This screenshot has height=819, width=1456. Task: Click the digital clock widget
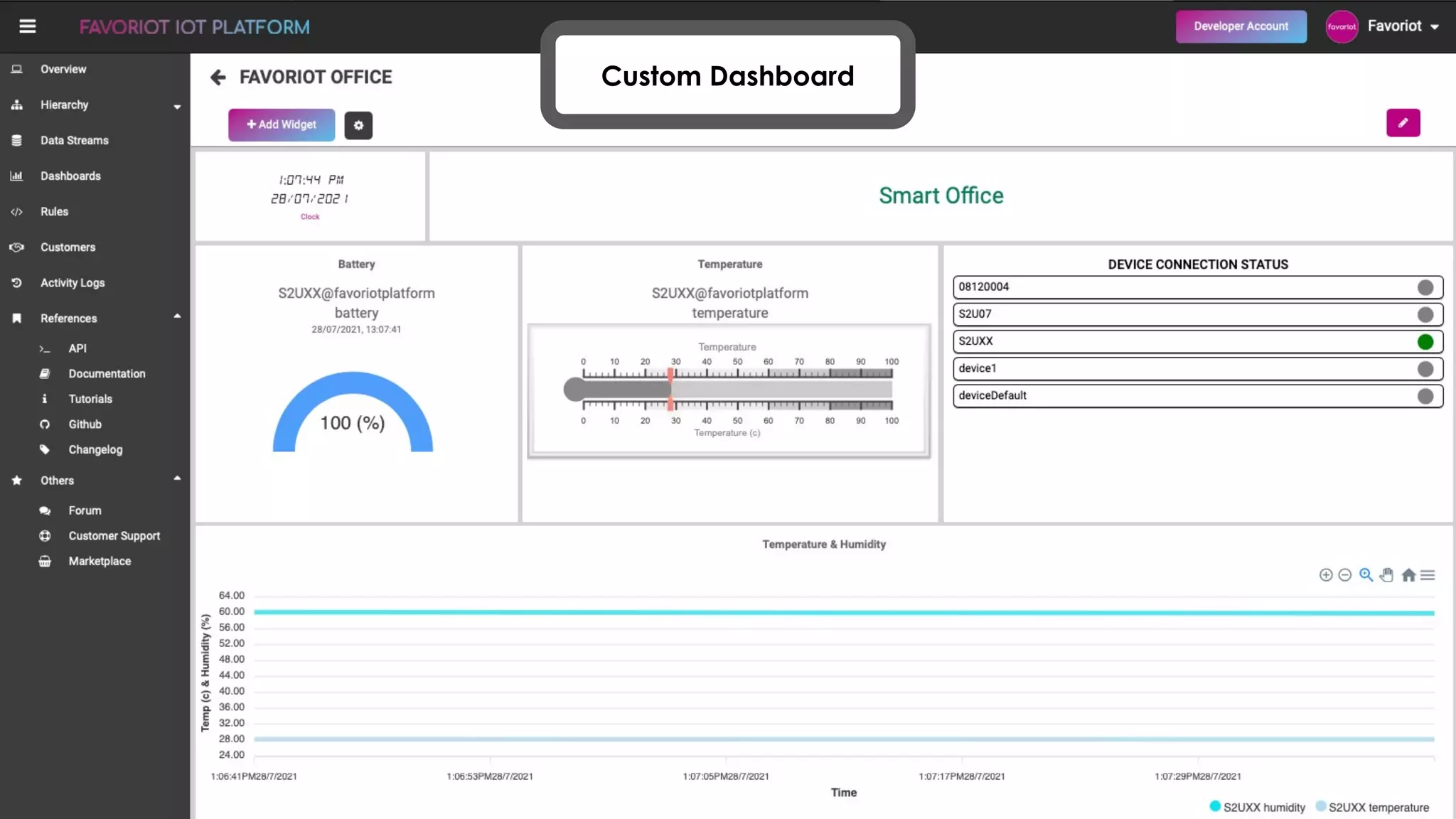point(310,196)
